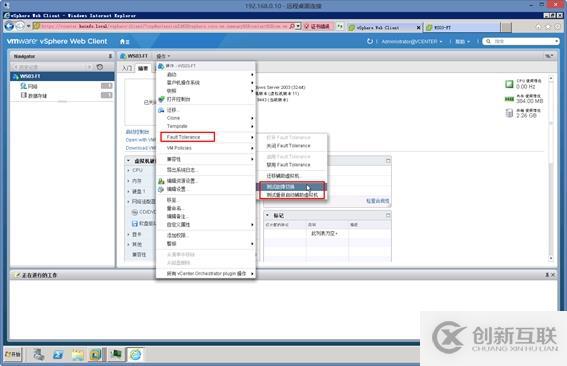Image resolution: width=567 pixels, height=366 pixels.
Task: Expand the Video card (显卡) row
Action: 129,235
